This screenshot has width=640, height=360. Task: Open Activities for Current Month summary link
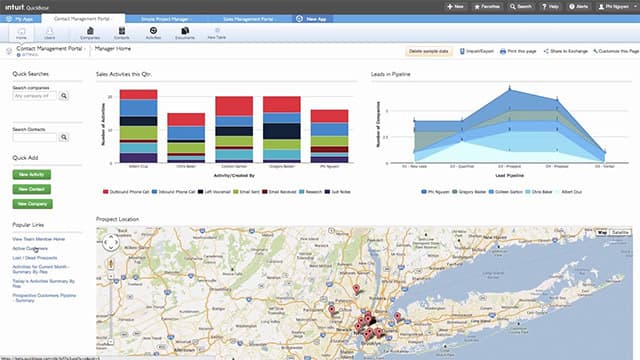click(x=41, y=269)
